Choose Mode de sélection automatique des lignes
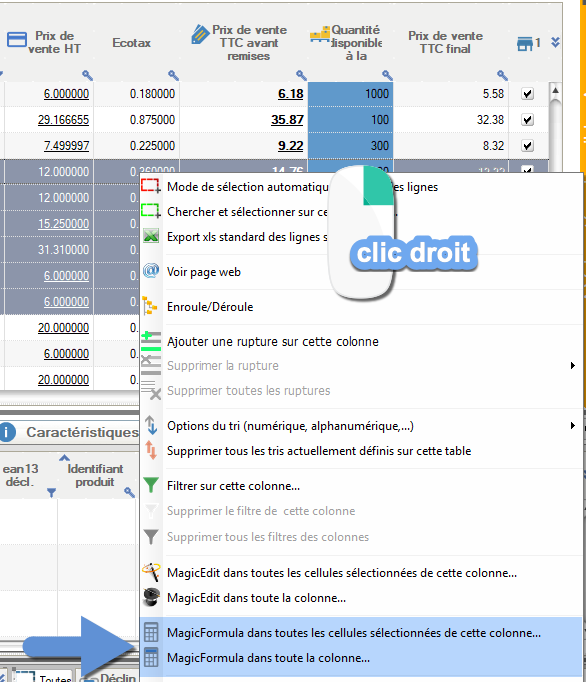This screenshot has height=682, width=586. (x=361, y=186)
